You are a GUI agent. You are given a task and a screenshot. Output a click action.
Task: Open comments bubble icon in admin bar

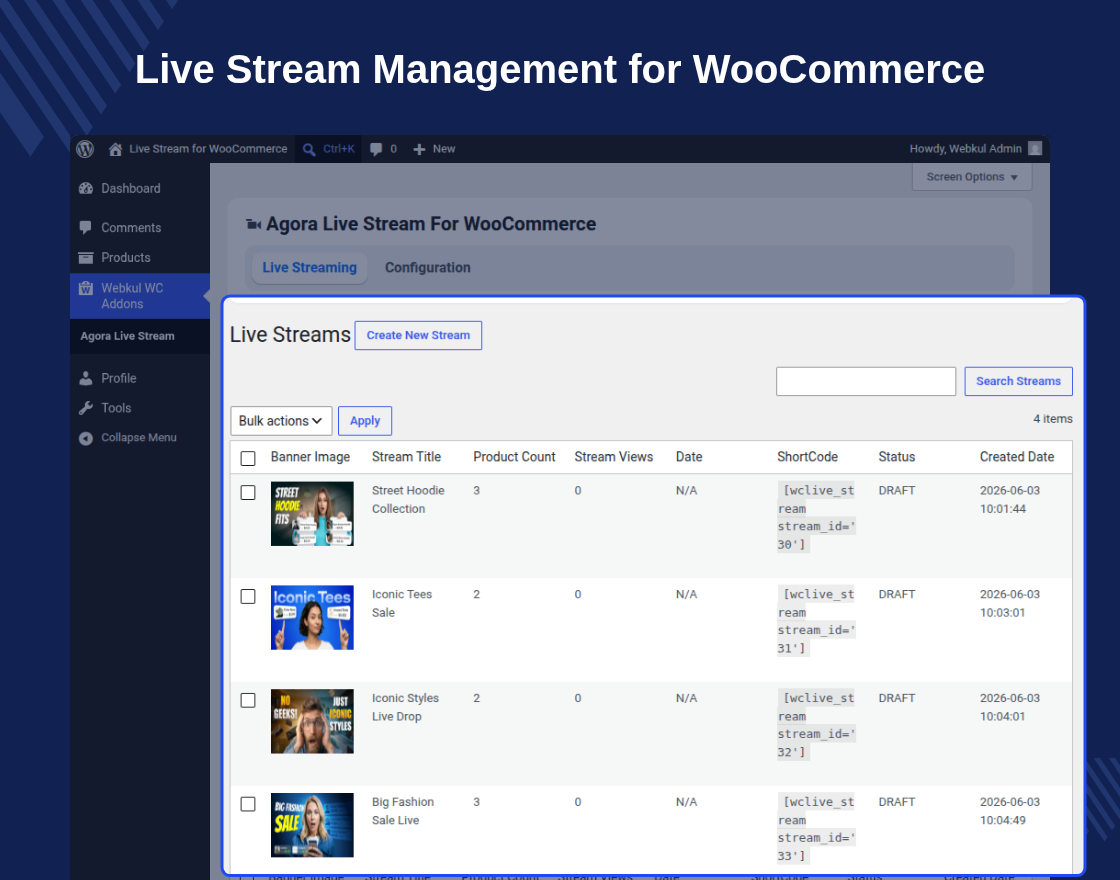pos(376,149)
